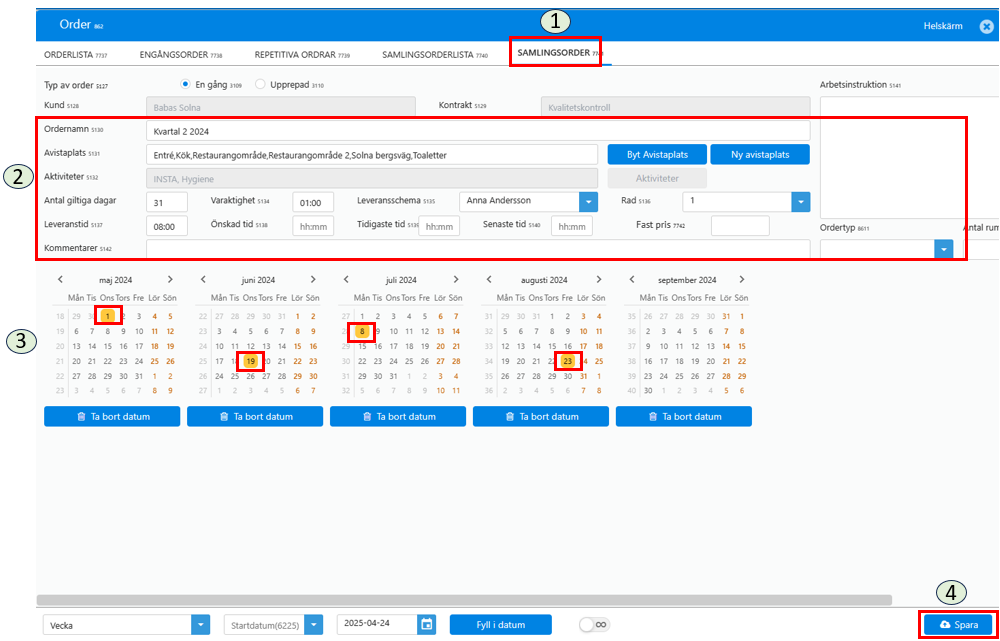Select highlighted day 8 in juli 2024

pos(362,331)
